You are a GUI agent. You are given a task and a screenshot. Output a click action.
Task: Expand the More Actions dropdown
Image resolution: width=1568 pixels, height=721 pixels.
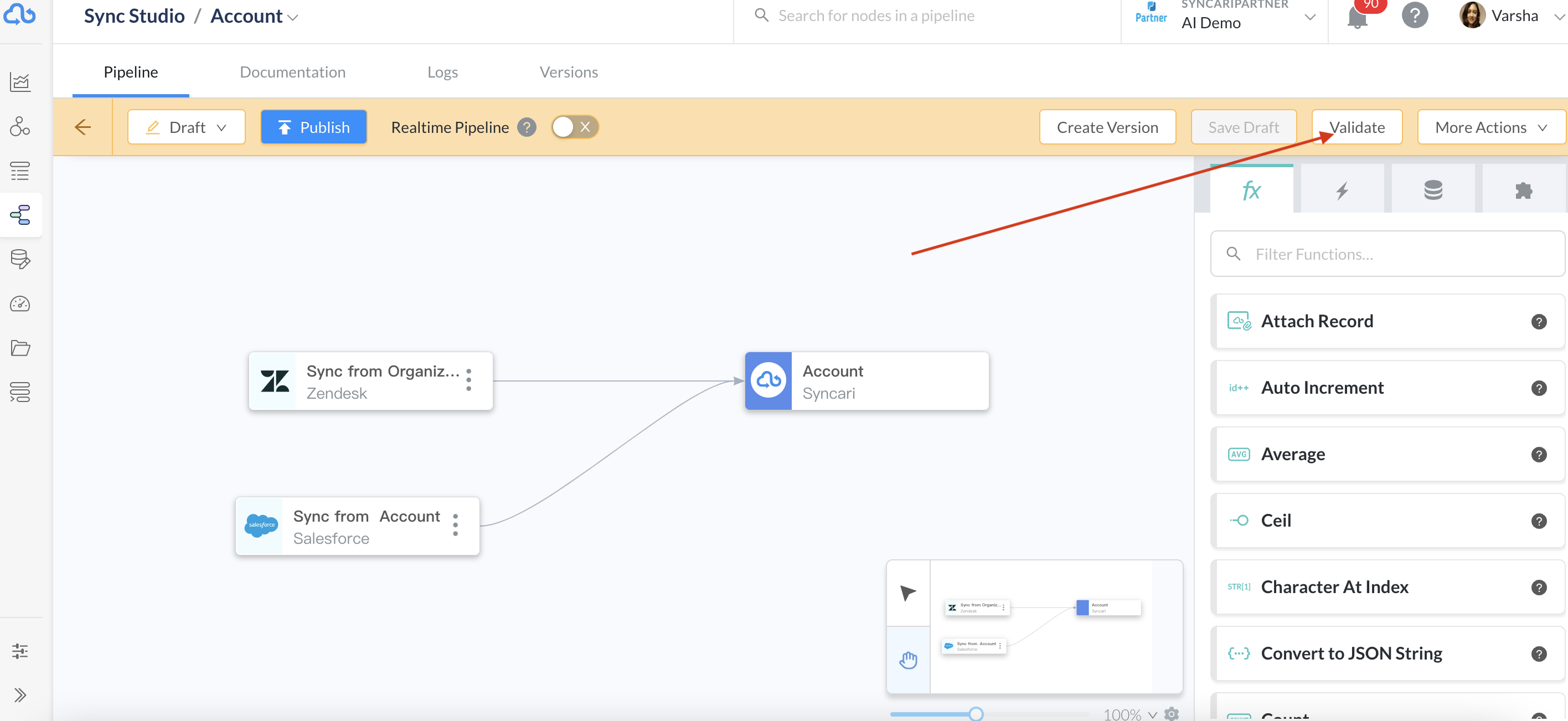tap(1490, 127)
